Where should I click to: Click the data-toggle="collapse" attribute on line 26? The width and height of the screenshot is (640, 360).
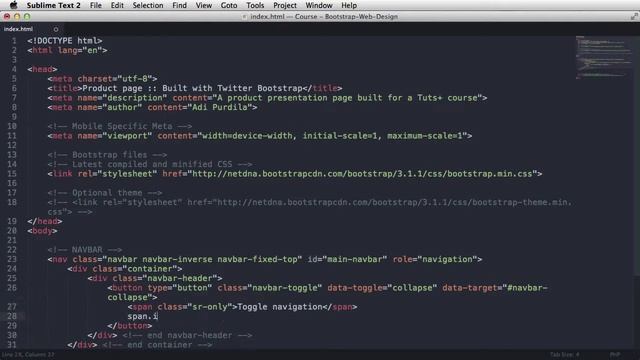coord(382,288)
